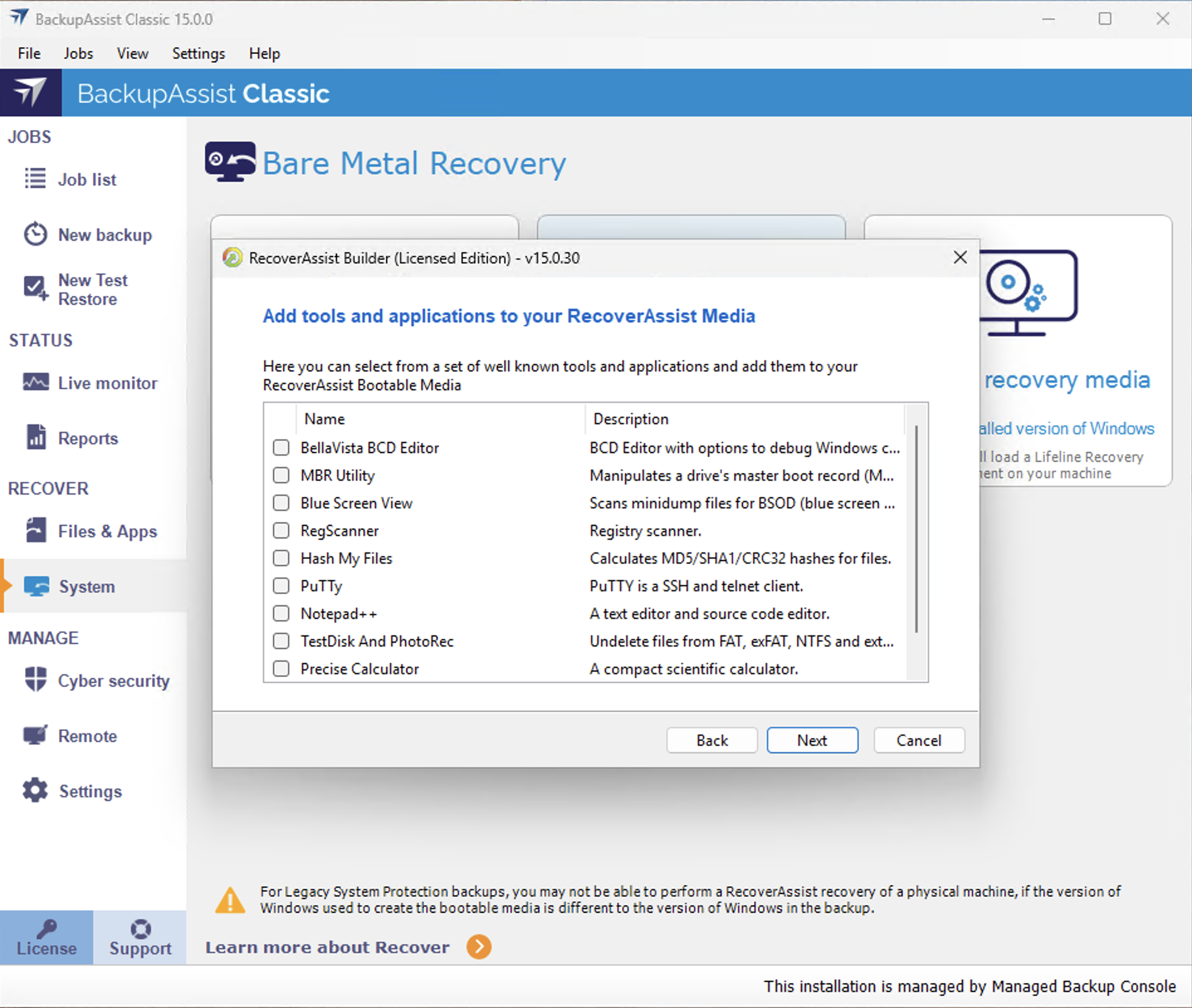Screen dimensions: 1192x1008
Task: Click the Next button
Action: click(x=812, y=740)
